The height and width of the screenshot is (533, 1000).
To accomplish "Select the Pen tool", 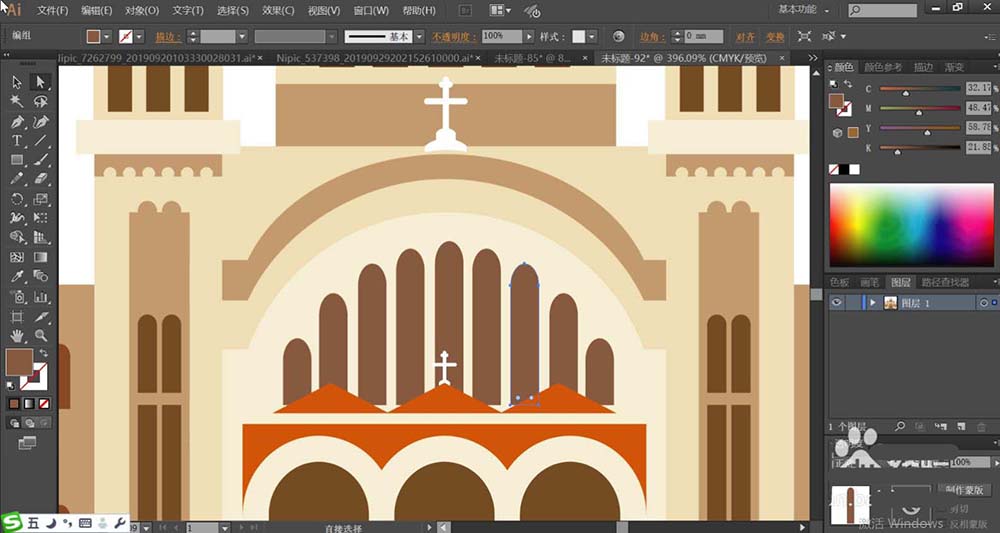I will pos(17,121).
